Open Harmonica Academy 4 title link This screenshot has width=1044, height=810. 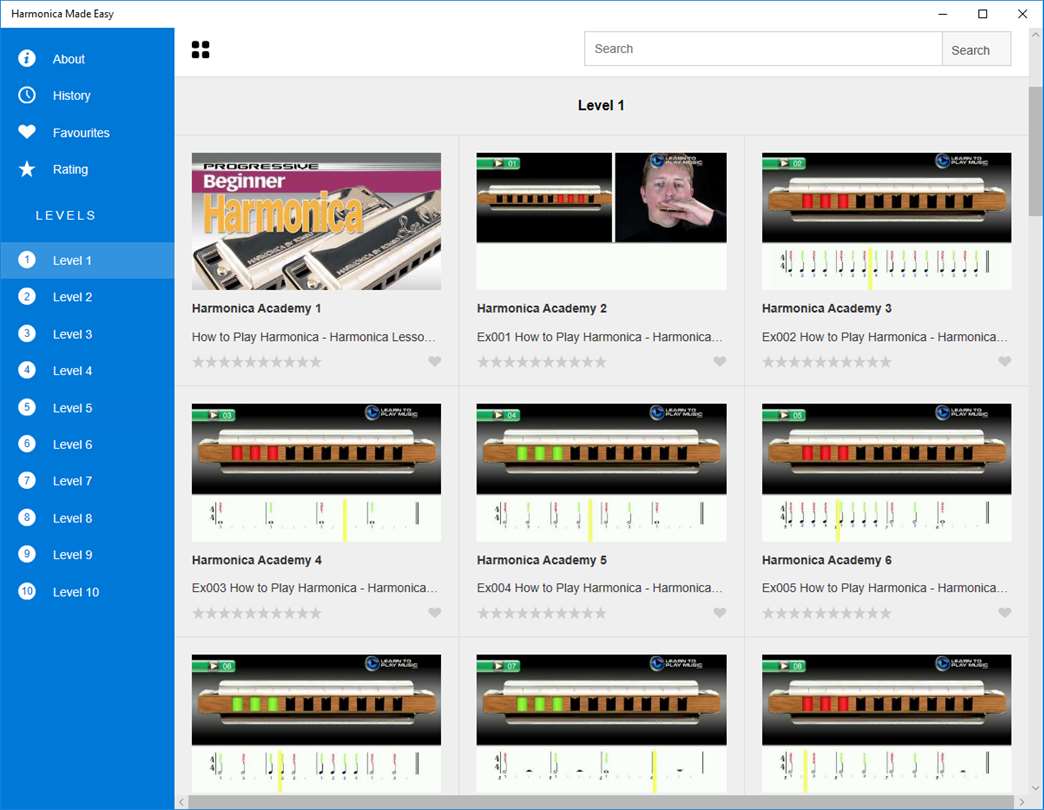tap(256, 560)
